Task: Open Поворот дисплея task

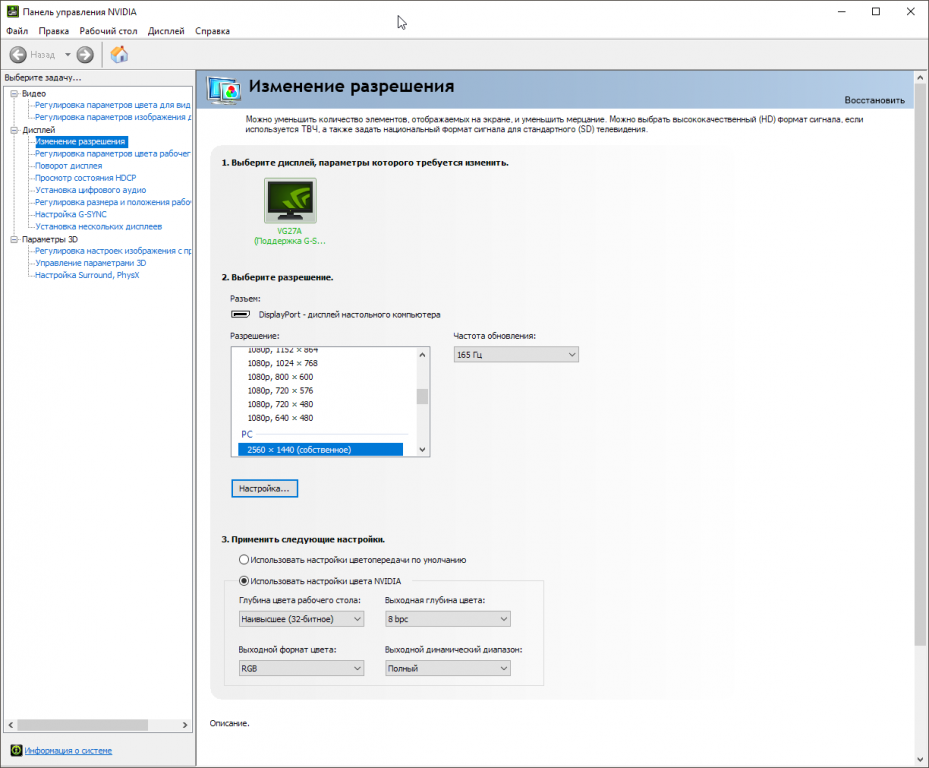Action: (x=68, y=166)
